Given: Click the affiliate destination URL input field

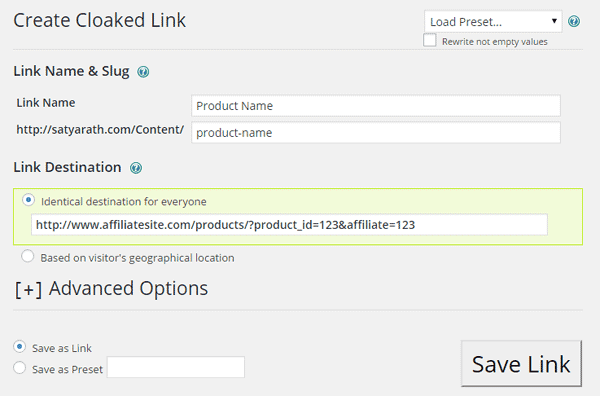Looking at the screenshot, I should [289, 225].
